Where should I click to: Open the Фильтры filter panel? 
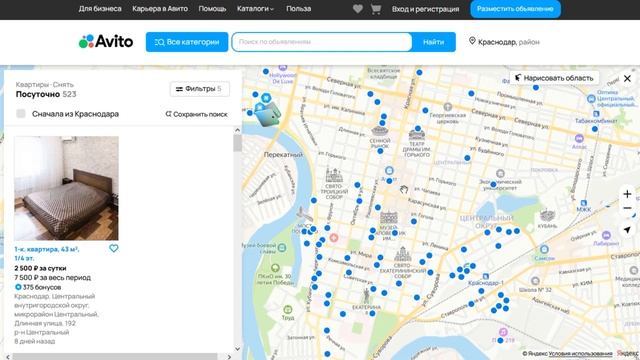coord(200,89)
